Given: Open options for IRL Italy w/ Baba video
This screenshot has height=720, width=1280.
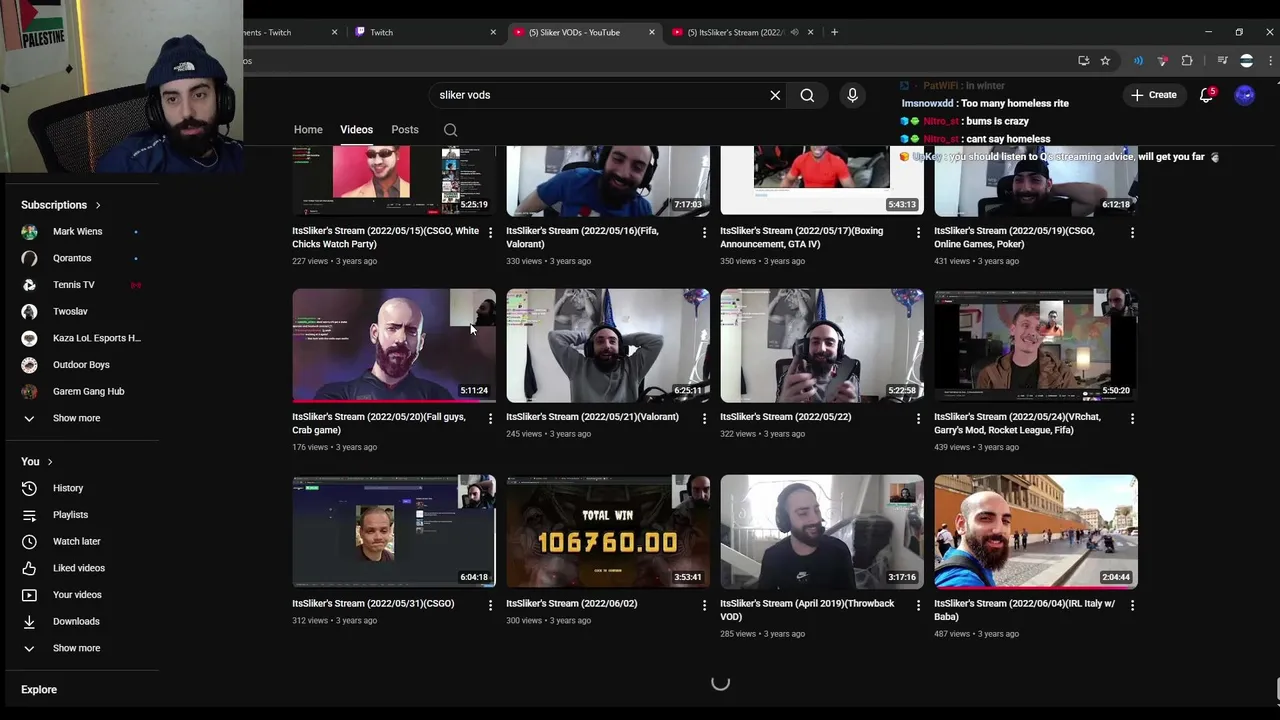Looking at the screenshot, I should [1132, 606].
